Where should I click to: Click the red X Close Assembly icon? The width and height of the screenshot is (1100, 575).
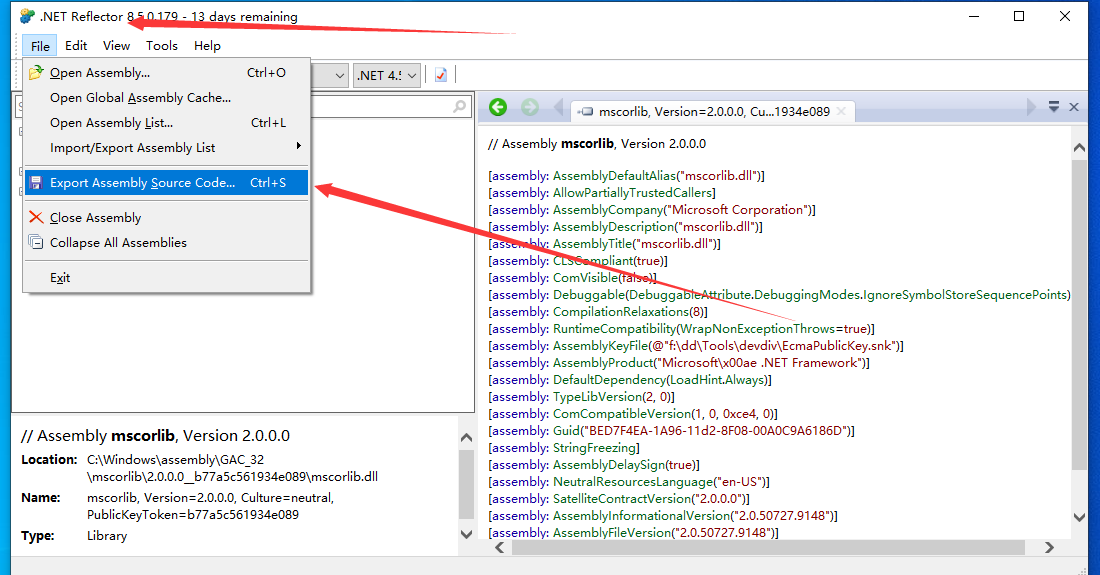tap(36, 217)
